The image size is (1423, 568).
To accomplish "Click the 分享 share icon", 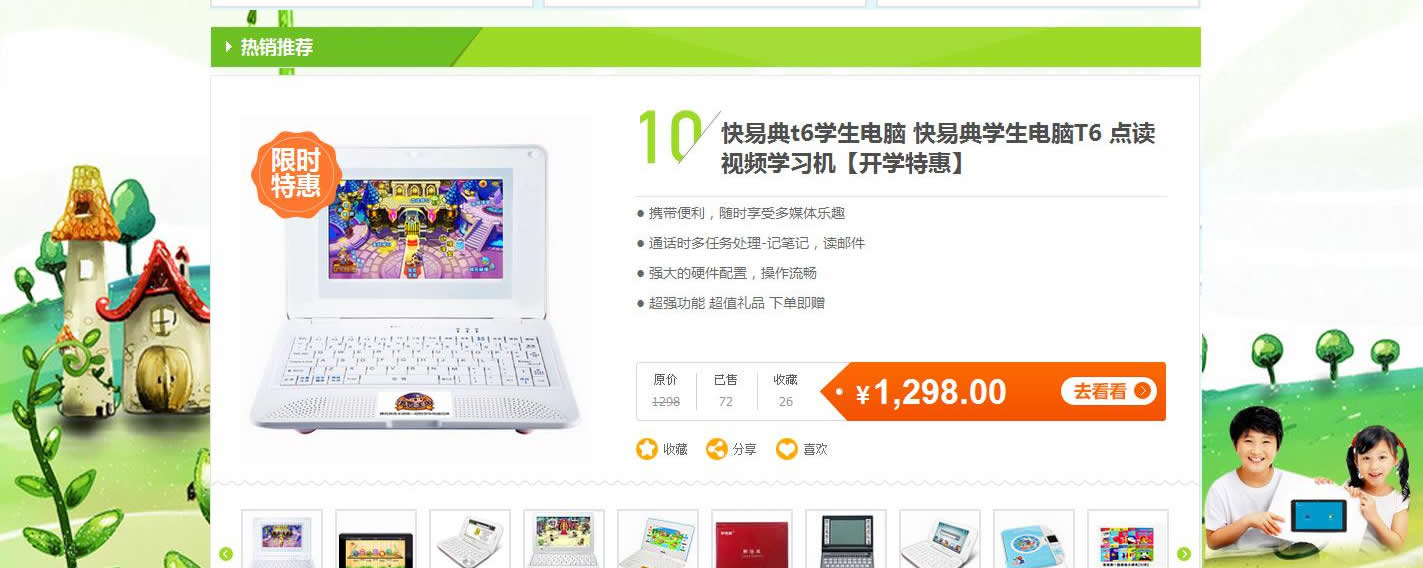I will click(716, 449).
